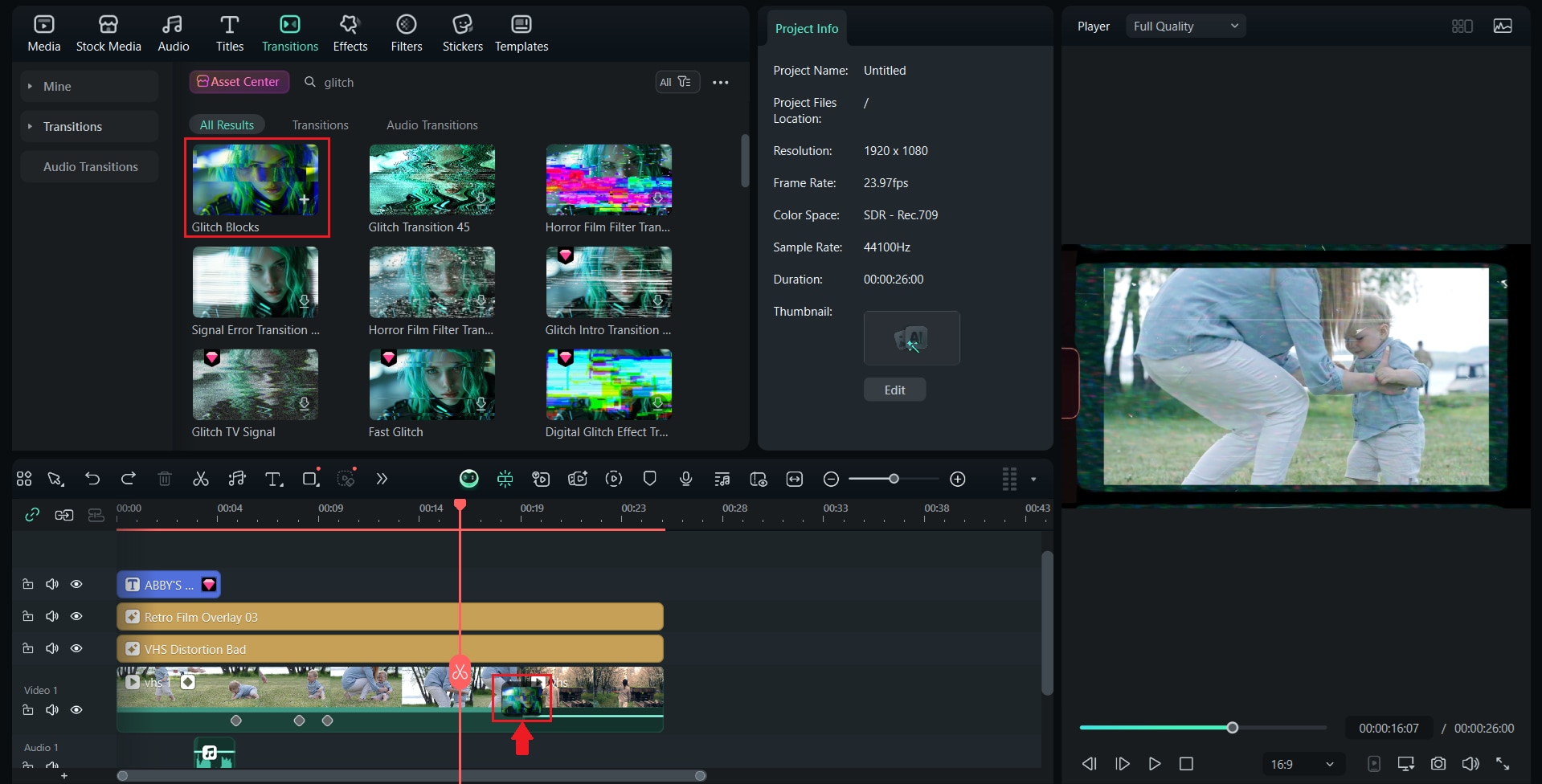Mute the Retro Film Overlay 03 track
Screen dimensions: 1542x784
[x=52, y=616]
